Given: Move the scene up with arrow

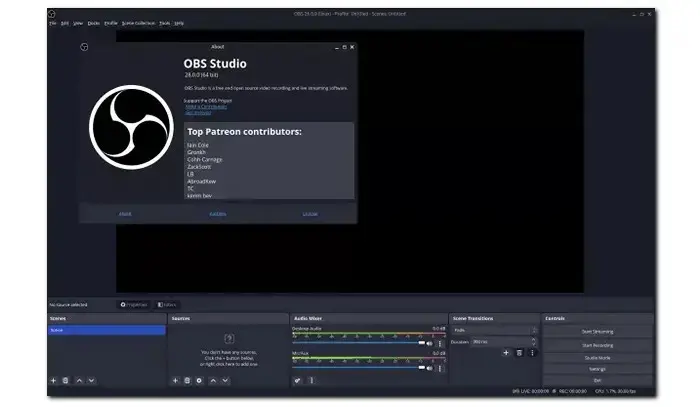Looking at the screenshot, I should pyautogui.click(x=80, y=380).
